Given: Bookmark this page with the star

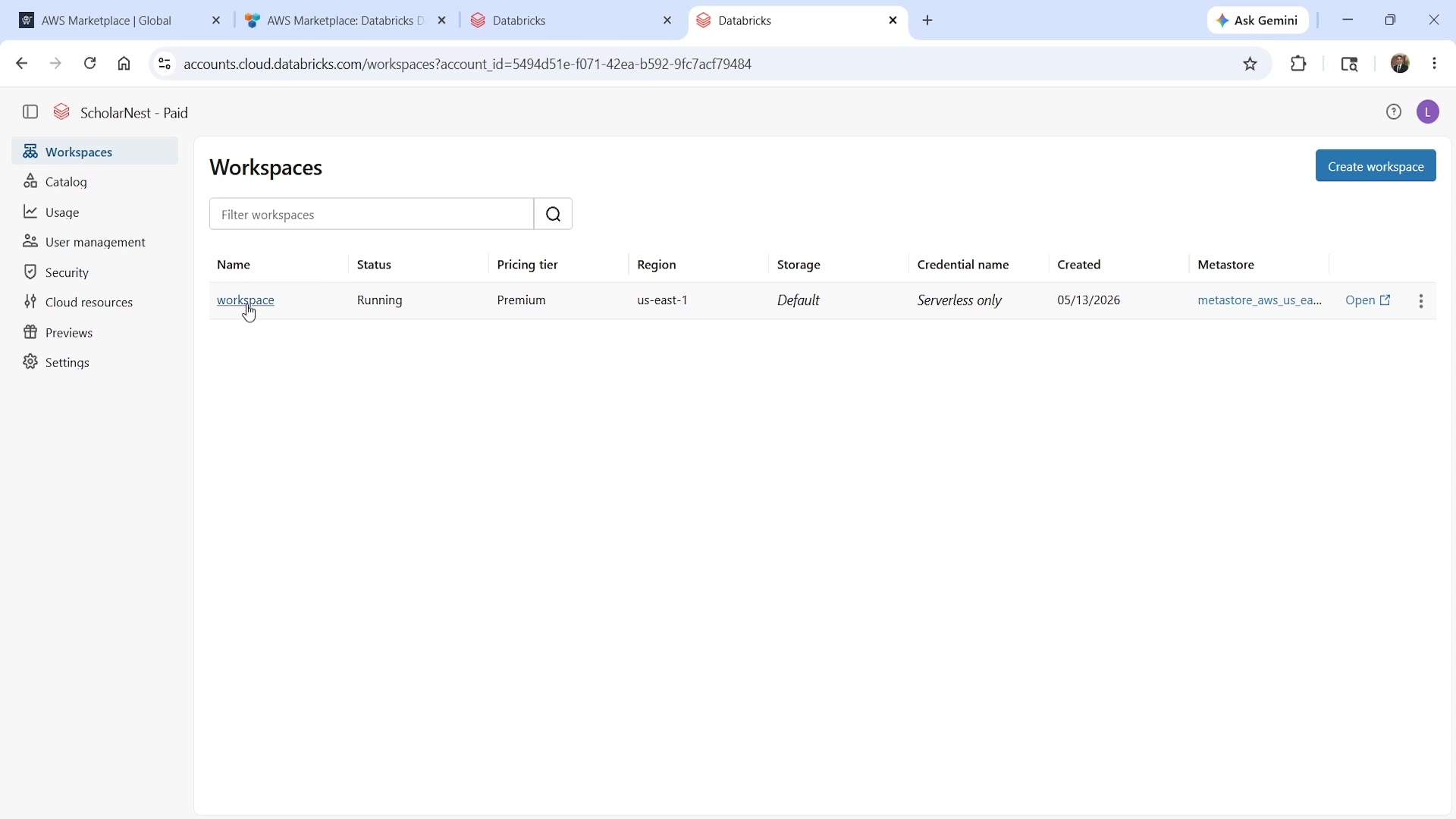Looking at the screenshot, I should (x=1251, y=64).
